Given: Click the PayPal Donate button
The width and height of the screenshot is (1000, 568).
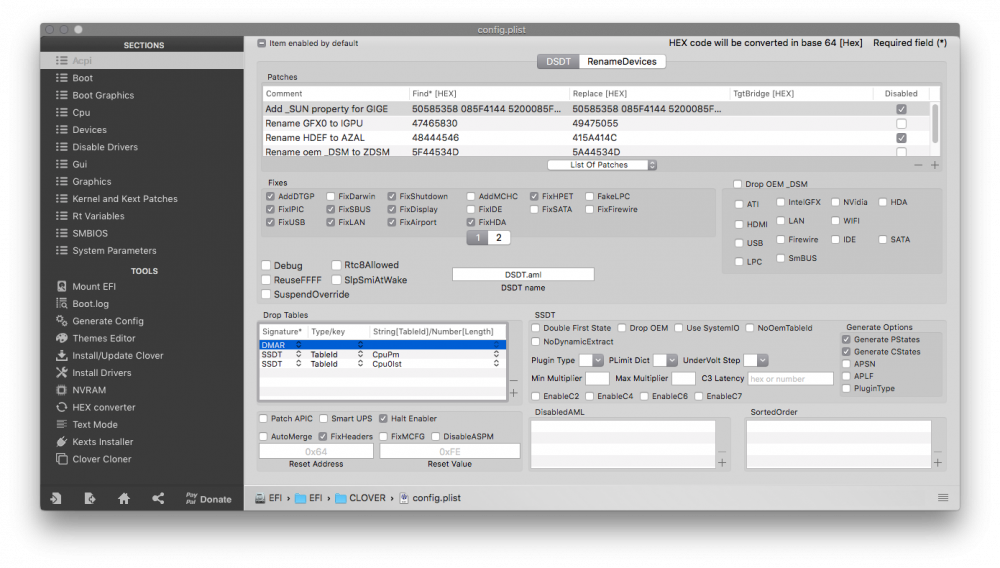Looking at the screenshot, I should 209,499.
